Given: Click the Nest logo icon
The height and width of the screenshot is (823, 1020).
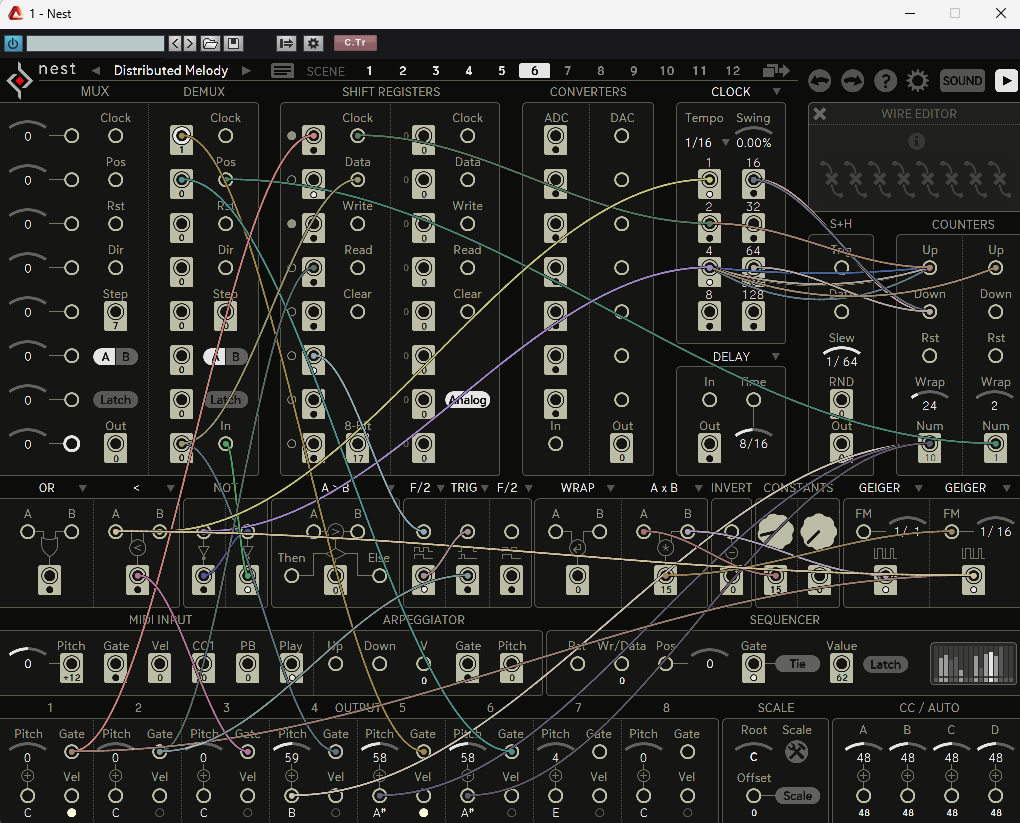Looking at the screenshot, I should (x=20, y=81).
